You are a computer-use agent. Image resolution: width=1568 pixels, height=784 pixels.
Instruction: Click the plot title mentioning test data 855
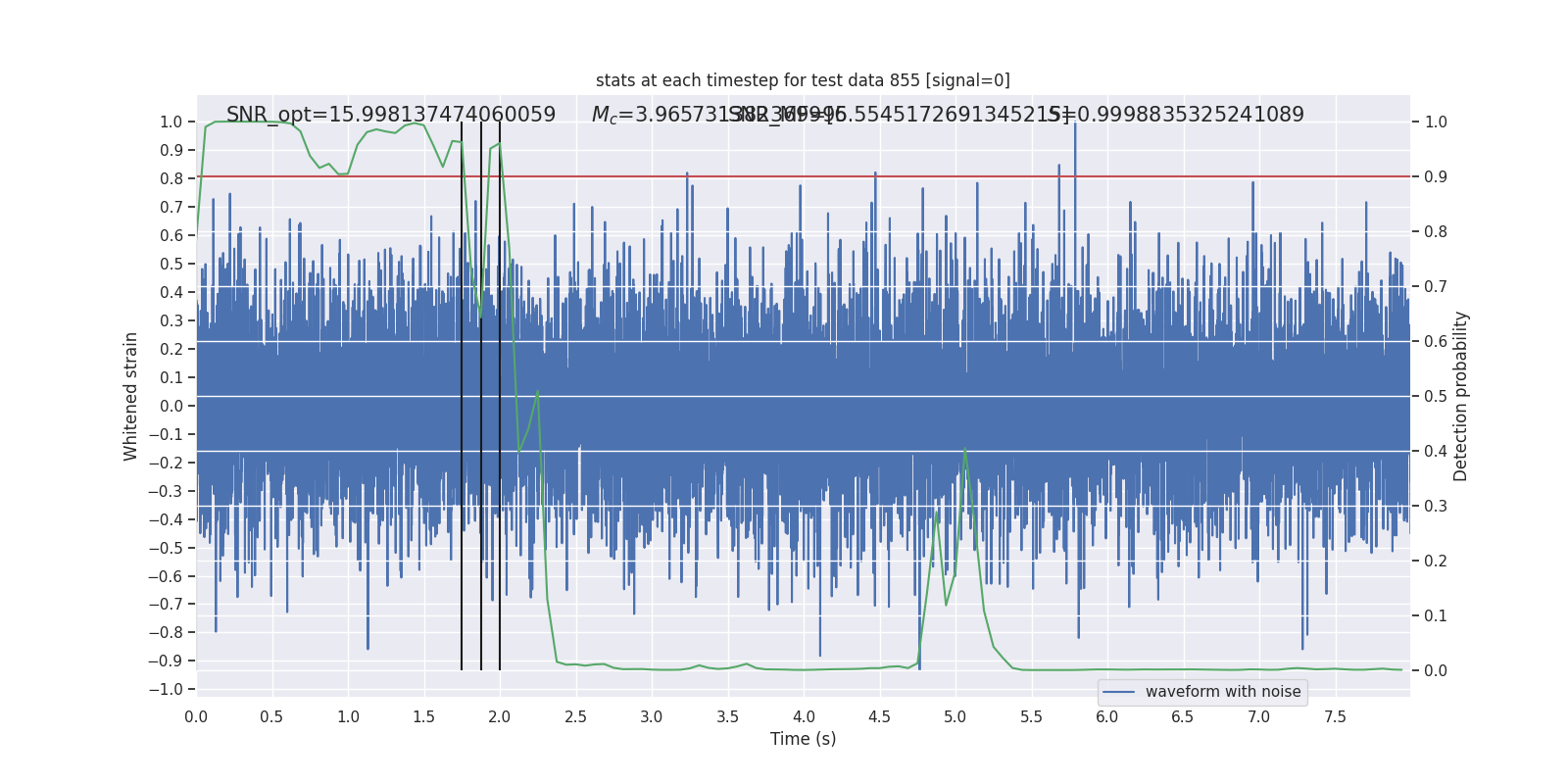pyautogui.click(x=803, y=80)
